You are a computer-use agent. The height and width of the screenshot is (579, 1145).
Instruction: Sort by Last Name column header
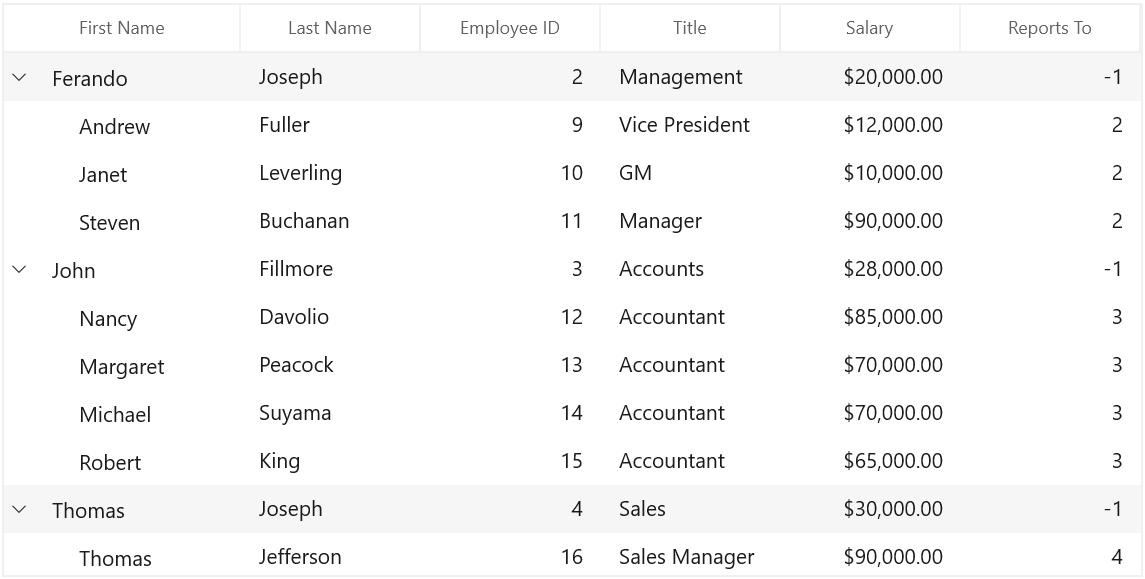(330, 28)
